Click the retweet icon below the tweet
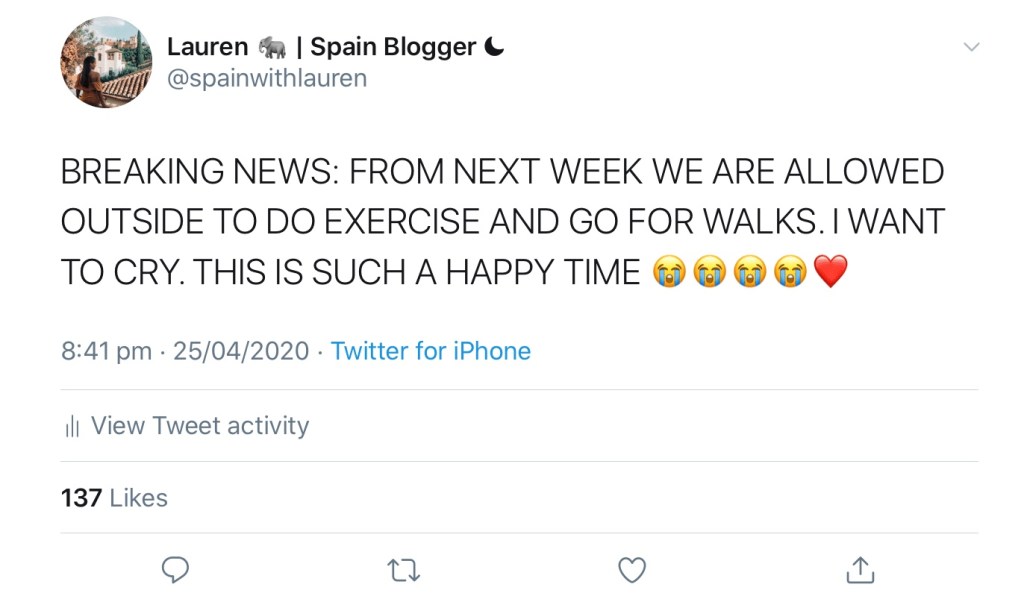The image size is (1024, 602). click(x=403, y=569)
